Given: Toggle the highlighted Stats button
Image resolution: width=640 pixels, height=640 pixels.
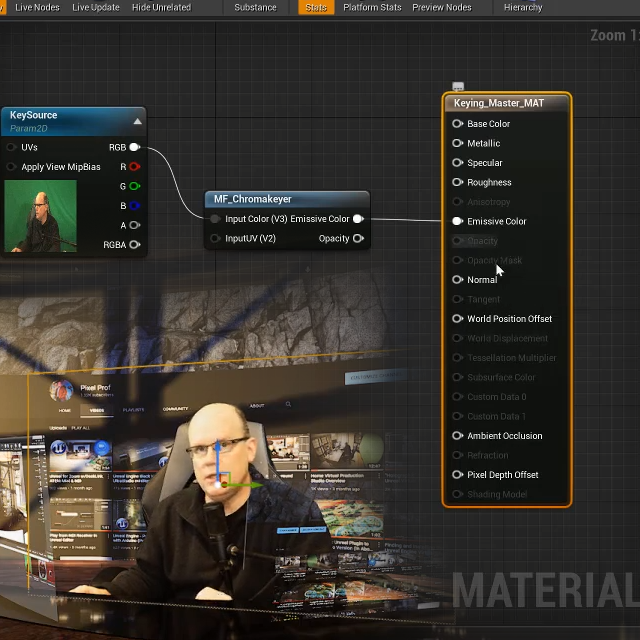Looking at the screenshot, I should [x=316, y=7].
